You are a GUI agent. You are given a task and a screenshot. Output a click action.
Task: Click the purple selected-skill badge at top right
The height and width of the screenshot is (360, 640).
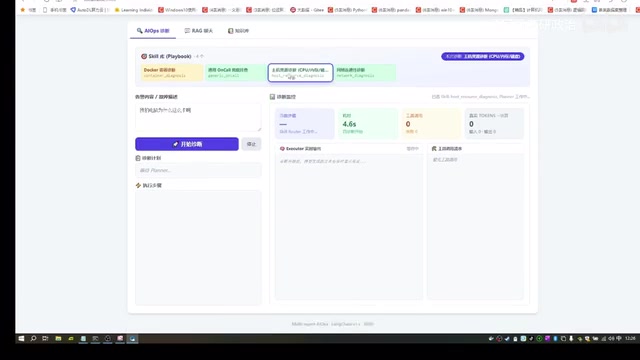click(482, 56)
